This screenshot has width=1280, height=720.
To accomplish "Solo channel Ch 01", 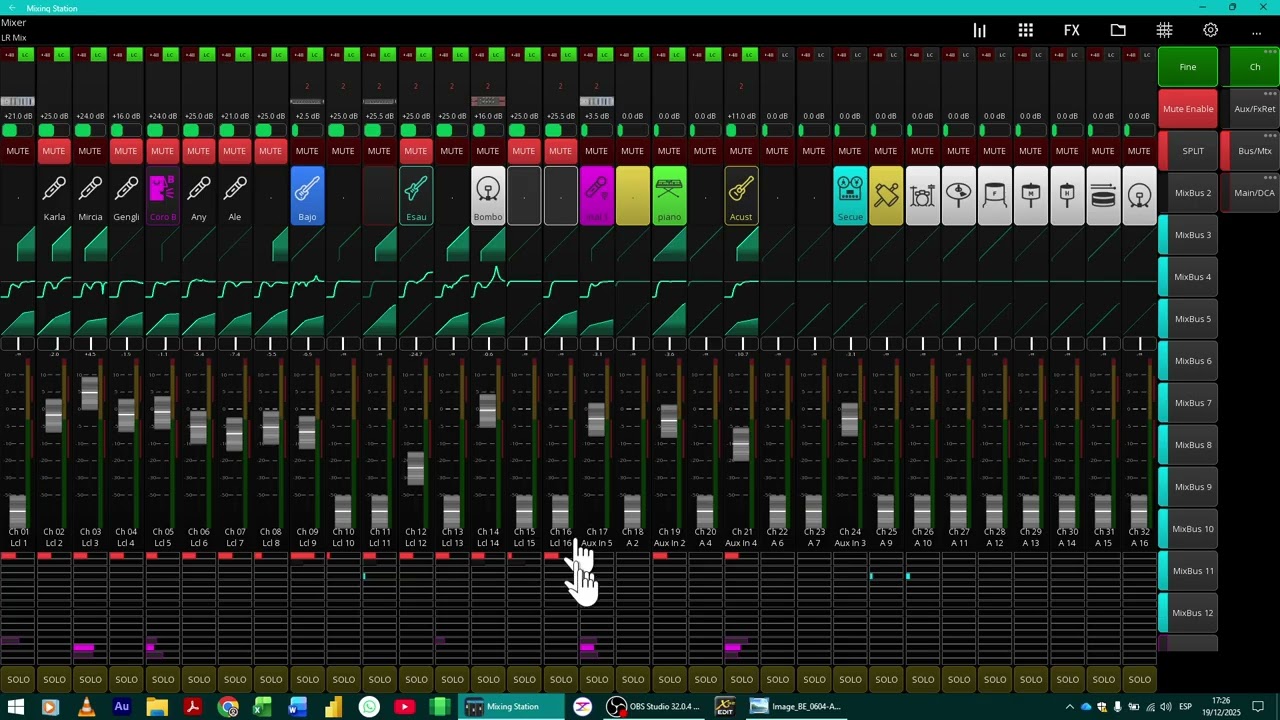I will tap(18, 680).
